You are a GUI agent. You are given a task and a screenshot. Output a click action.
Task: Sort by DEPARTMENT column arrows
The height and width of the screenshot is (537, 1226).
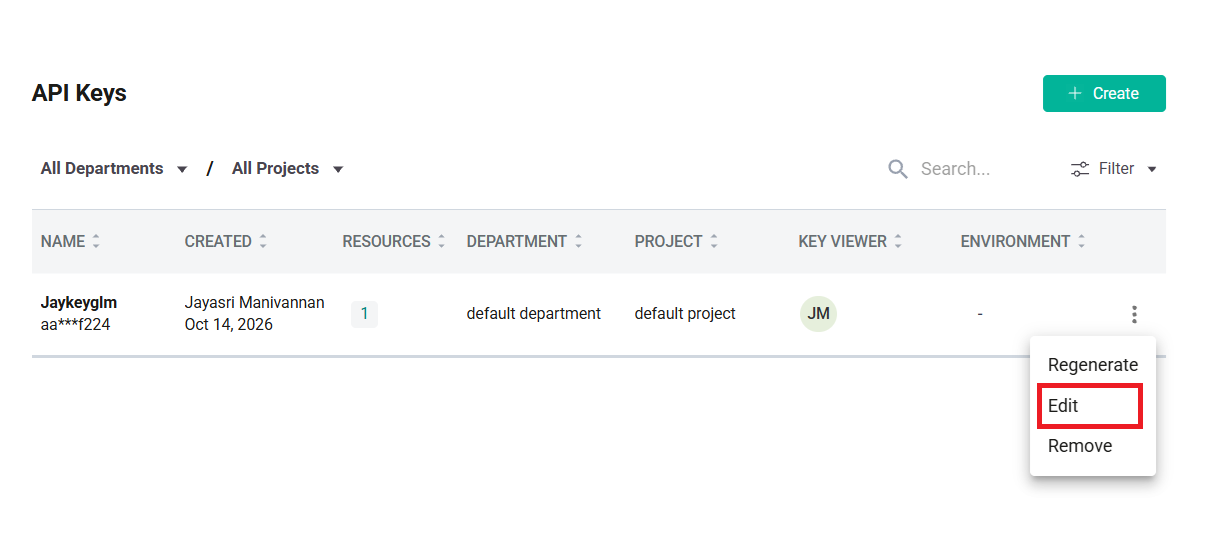(578, 241)
